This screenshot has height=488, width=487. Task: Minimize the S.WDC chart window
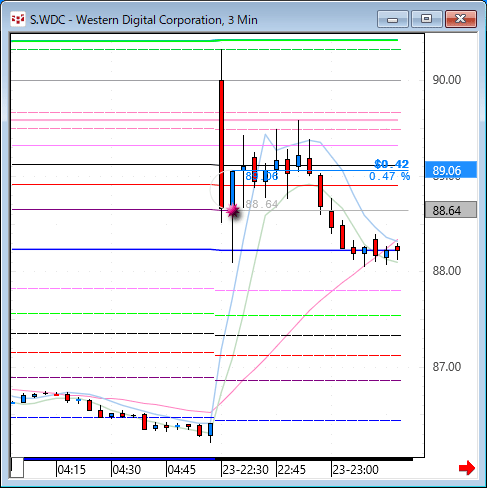coord(393,19)
